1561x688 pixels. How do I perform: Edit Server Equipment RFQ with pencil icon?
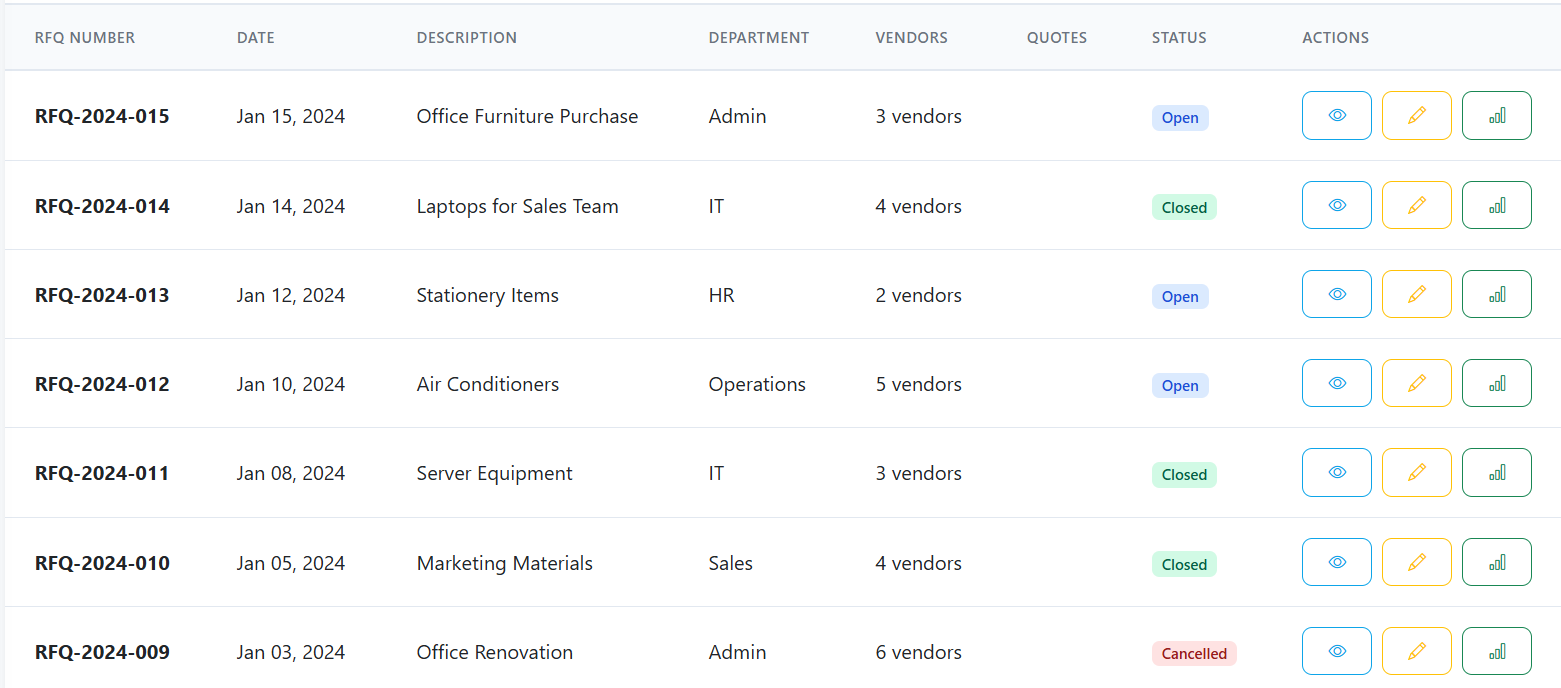point(1417,472)
